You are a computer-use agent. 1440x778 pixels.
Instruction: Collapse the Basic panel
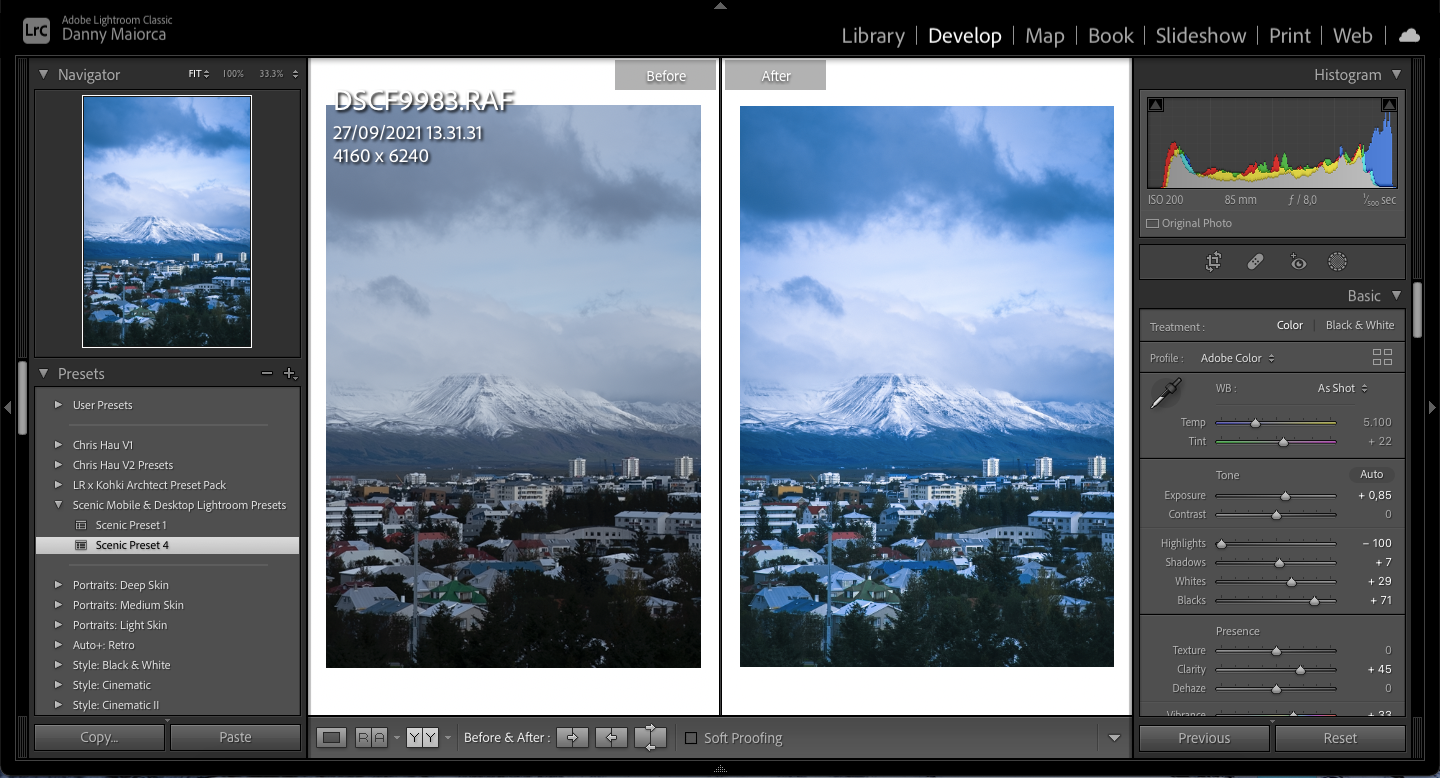click(x=1396, y=295)
